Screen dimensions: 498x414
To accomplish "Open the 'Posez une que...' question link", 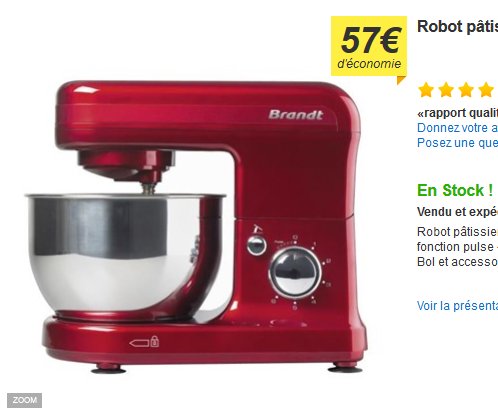I will pyautogui.click(x=457, y=143).
